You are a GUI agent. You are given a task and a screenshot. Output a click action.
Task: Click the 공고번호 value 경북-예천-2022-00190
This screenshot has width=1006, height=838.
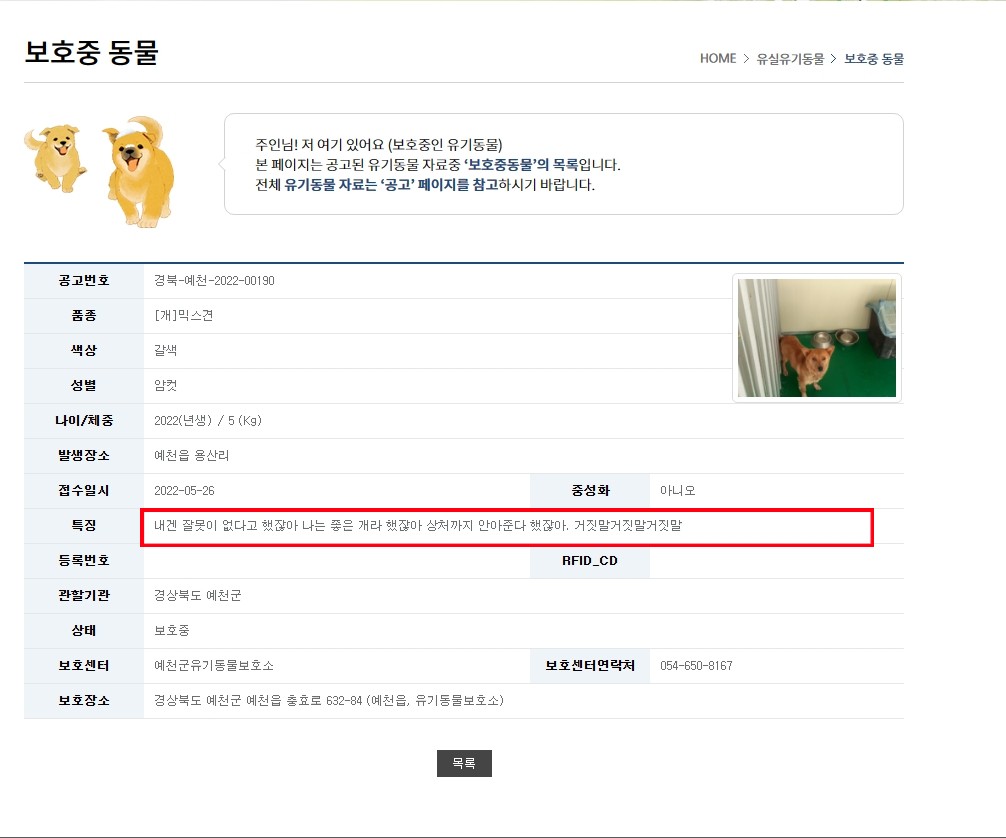(x=214, y=280)
